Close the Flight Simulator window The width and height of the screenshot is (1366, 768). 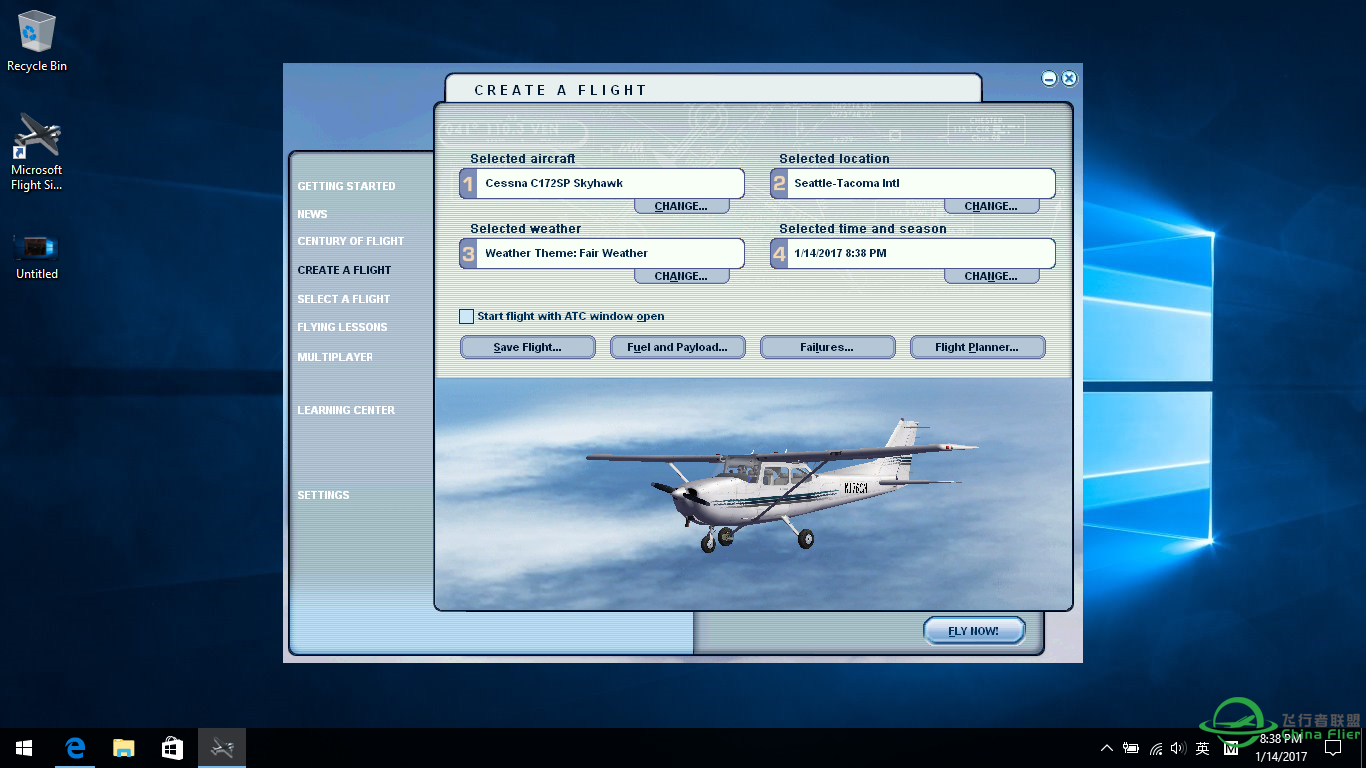coord(1069,78)
